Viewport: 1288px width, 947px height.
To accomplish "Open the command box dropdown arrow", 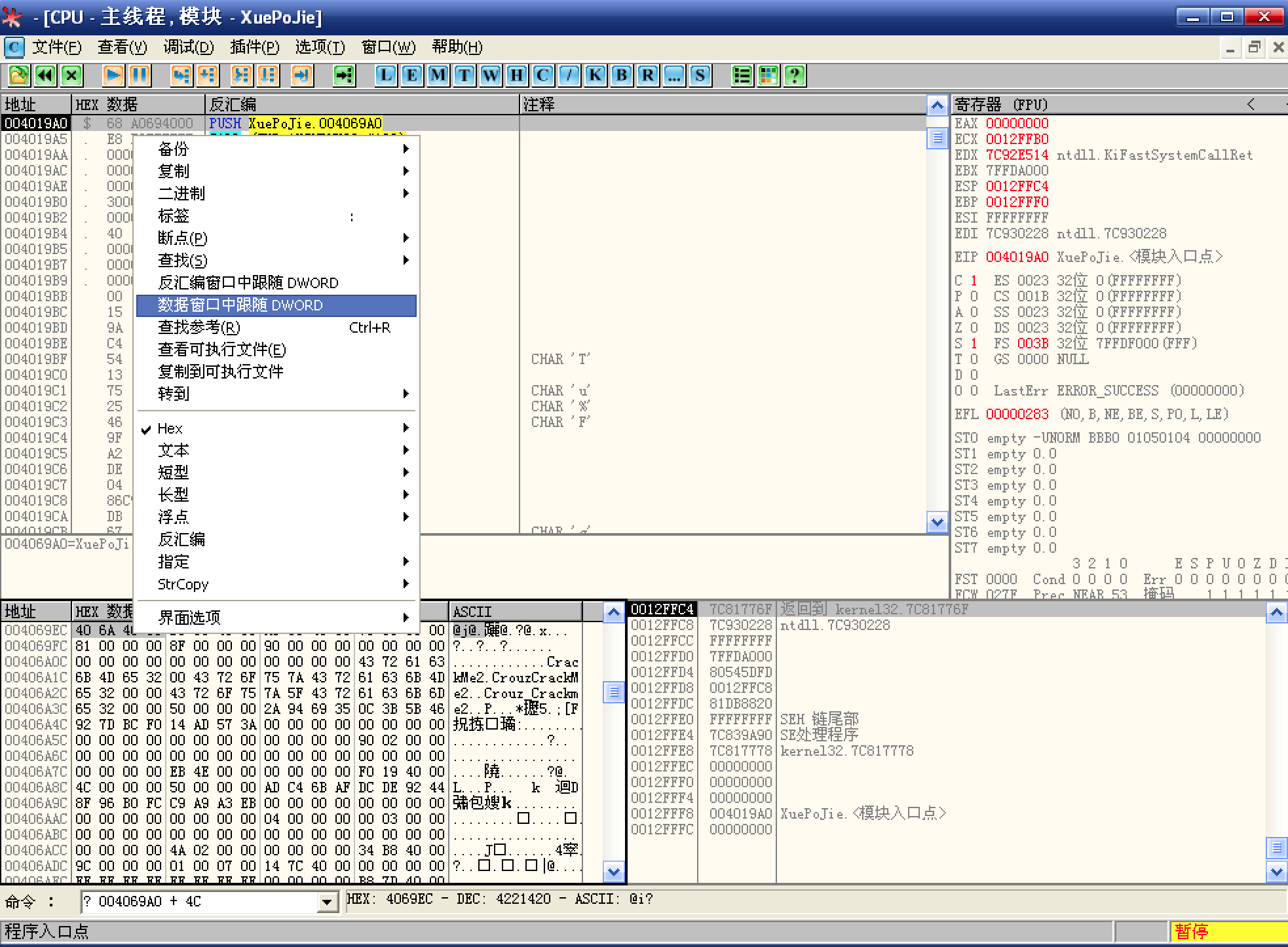I will click(x=326, y=901).
